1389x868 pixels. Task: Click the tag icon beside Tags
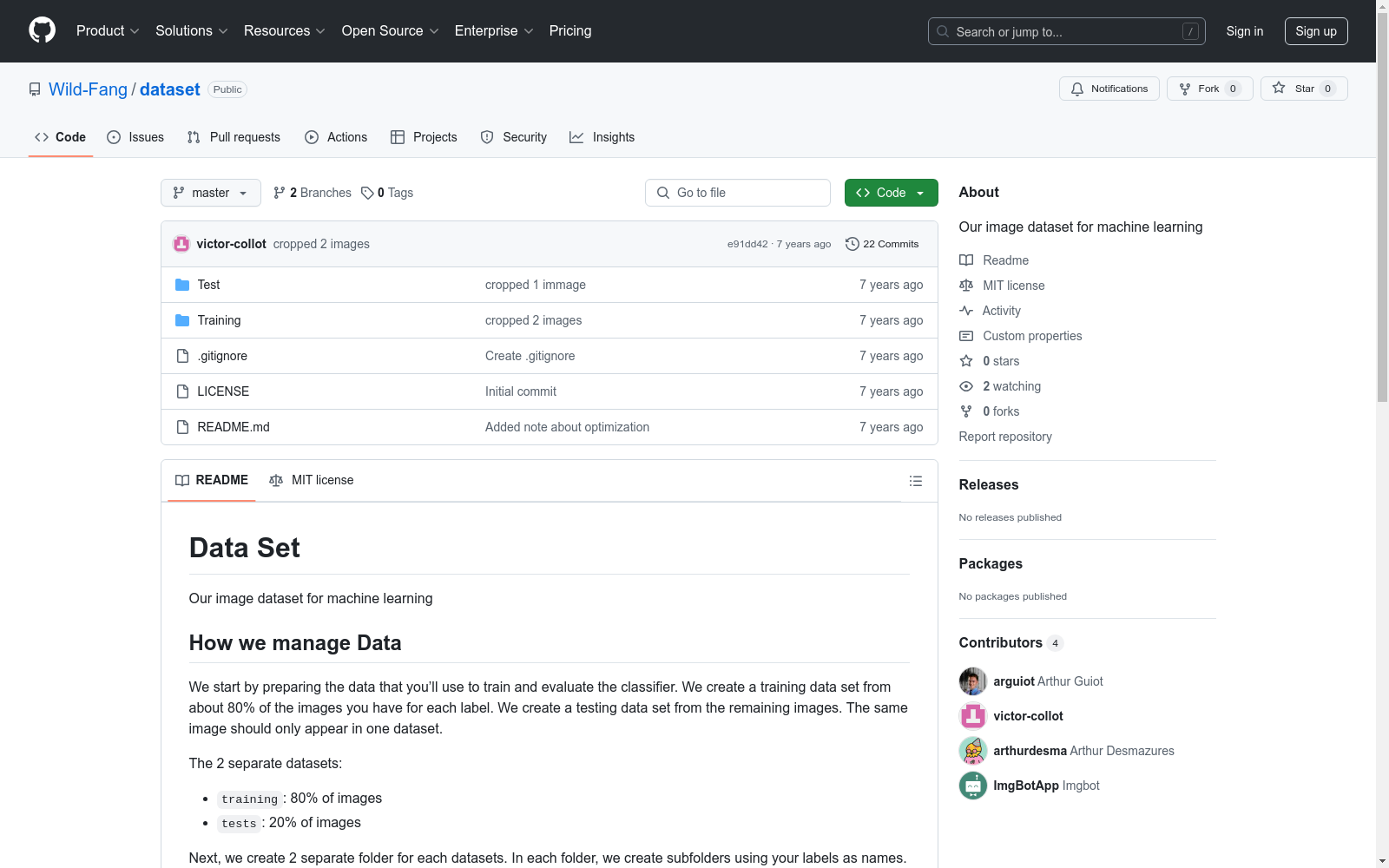(x=367, y=193)
